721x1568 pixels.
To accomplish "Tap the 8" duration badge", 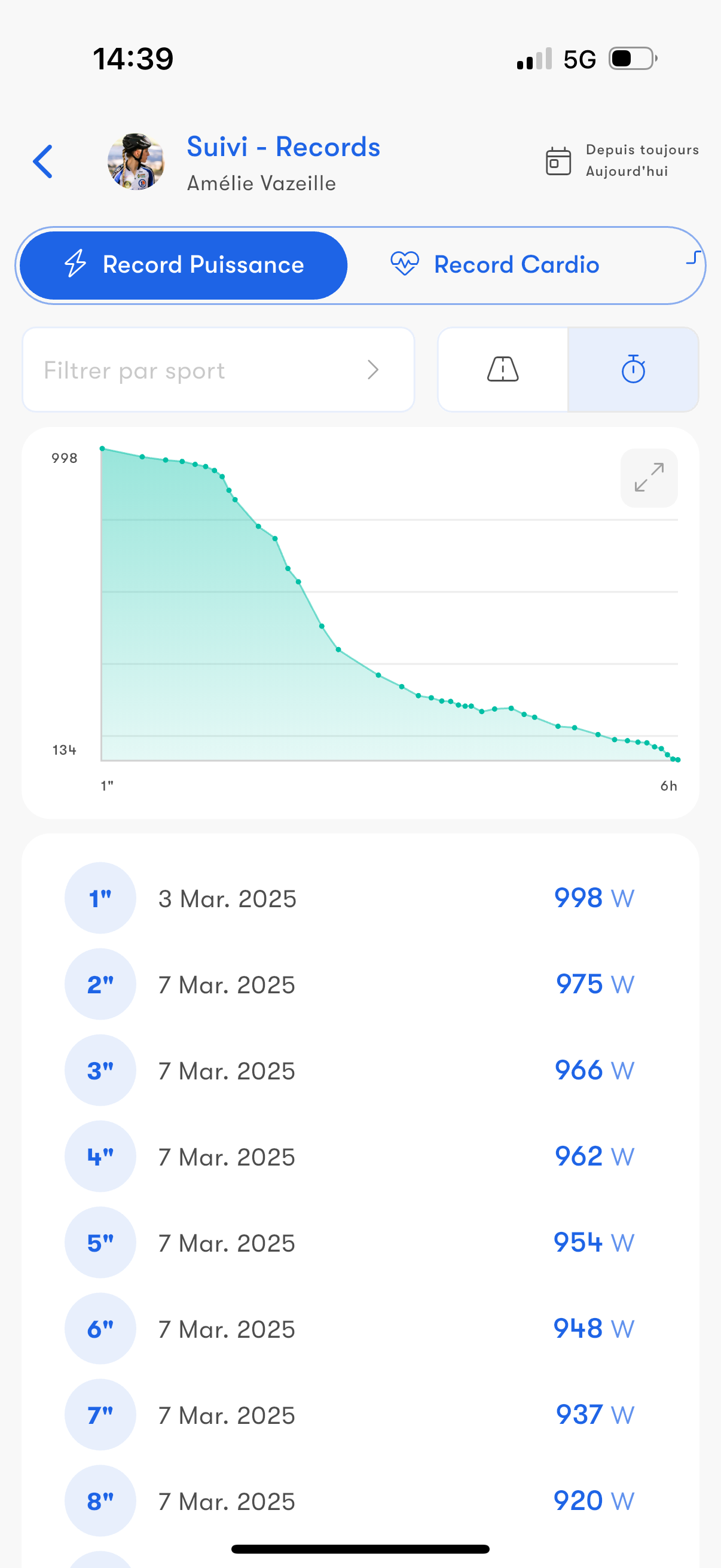I will pos(100,1500).
